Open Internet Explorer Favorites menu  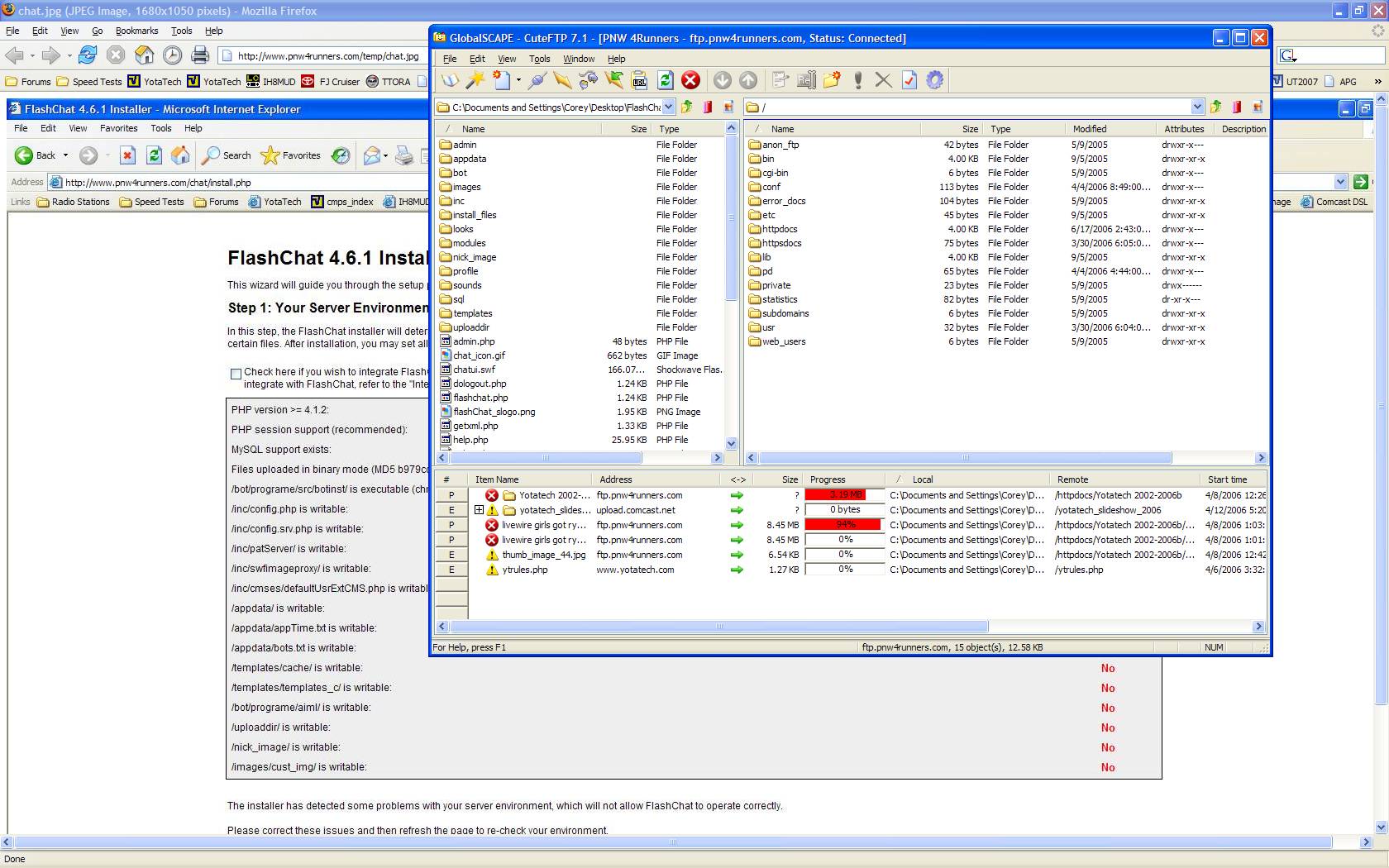point(119,128)
